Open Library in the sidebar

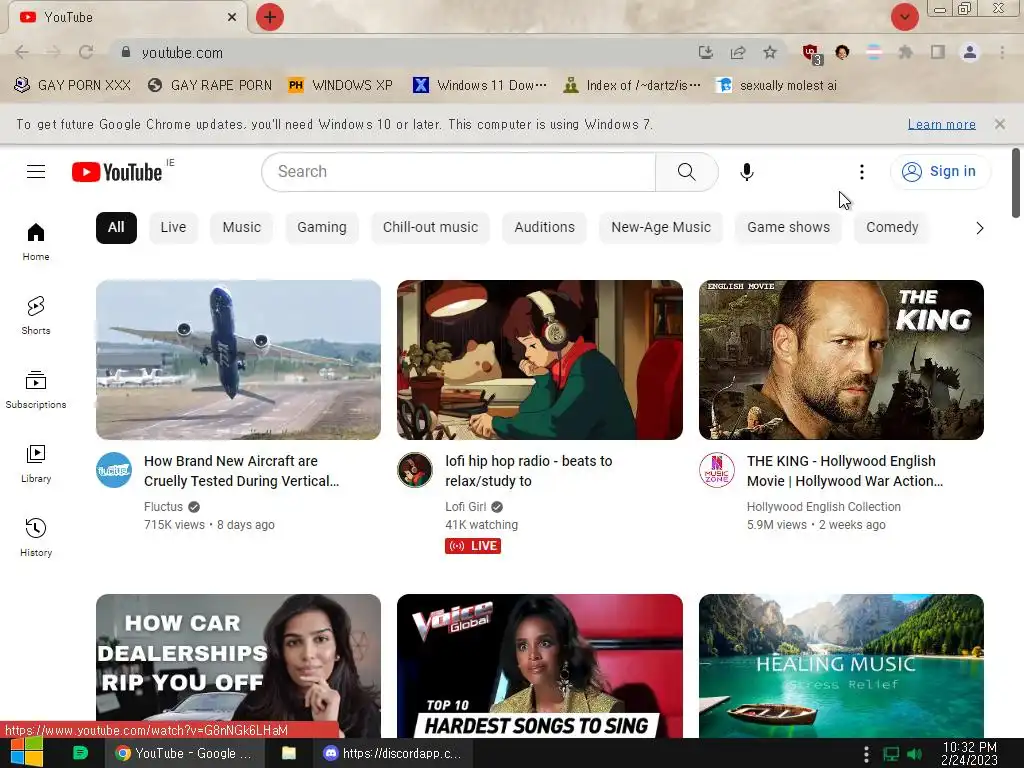[36, 464]
